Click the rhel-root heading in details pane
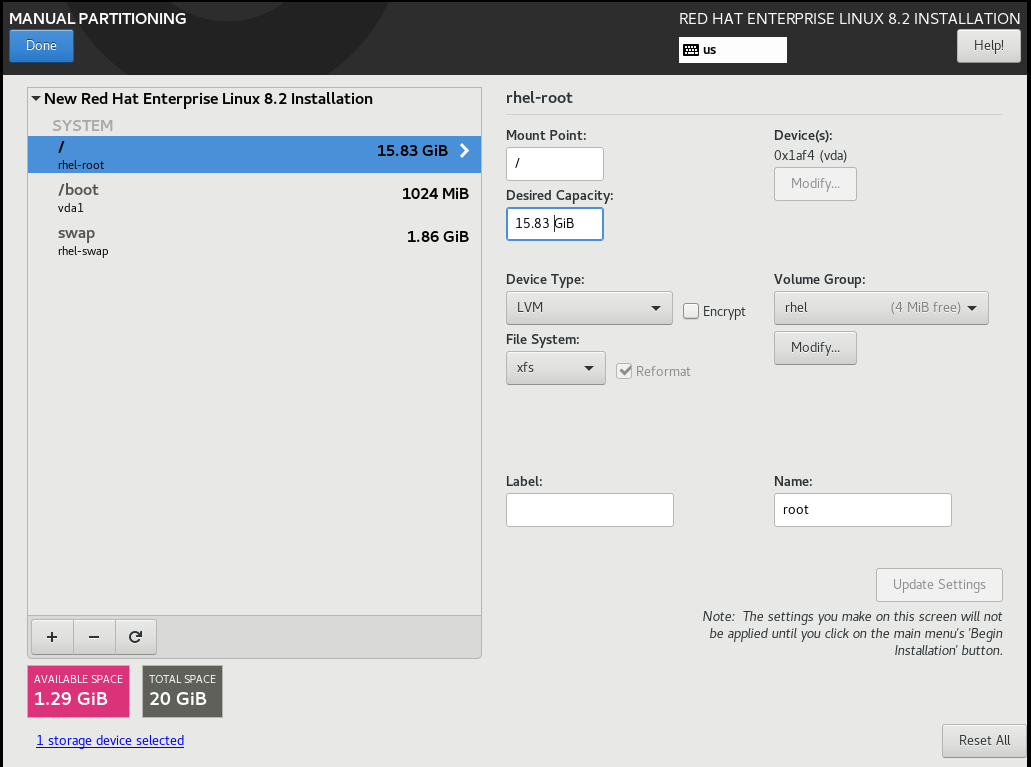The image size is (1031, 767). [x=539, y=98]
